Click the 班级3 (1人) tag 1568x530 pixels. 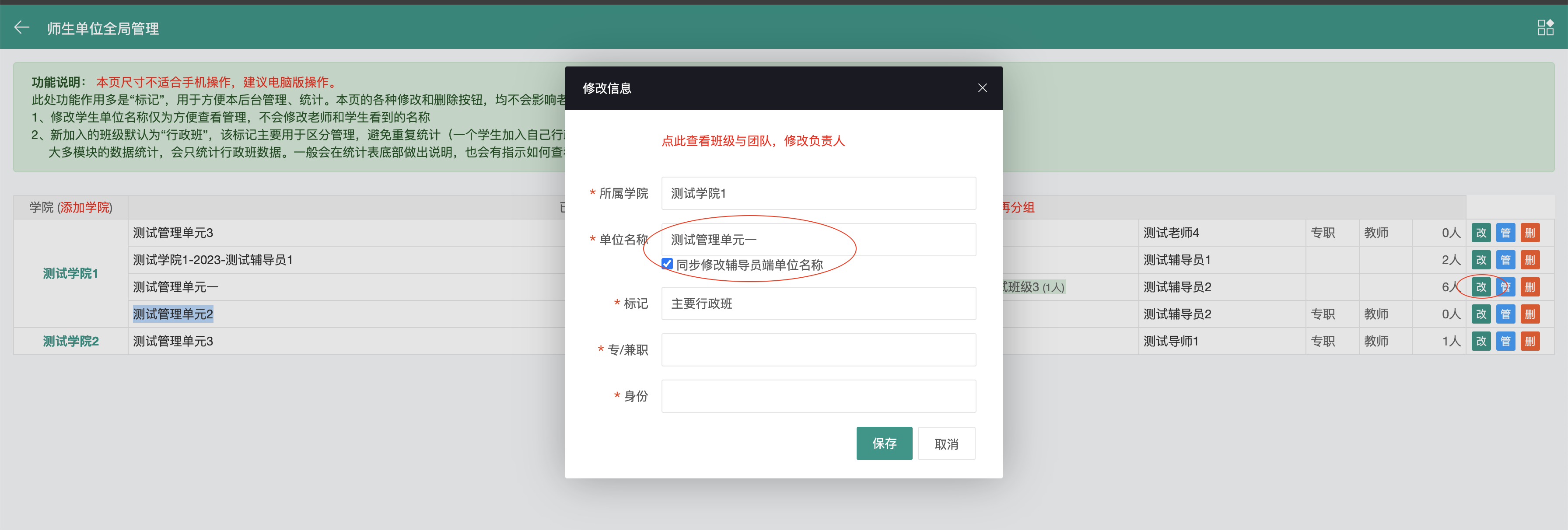pyautogui.click(x=1033, y=287)
